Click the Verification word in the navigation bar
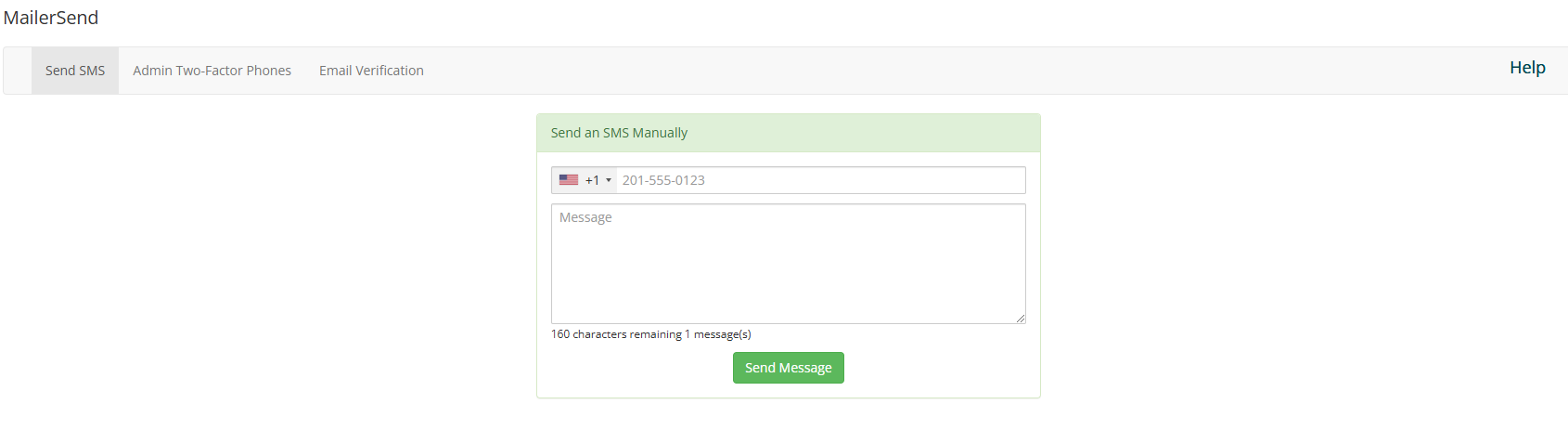This screenshot has width=1568, height=430. pos(390,71)
